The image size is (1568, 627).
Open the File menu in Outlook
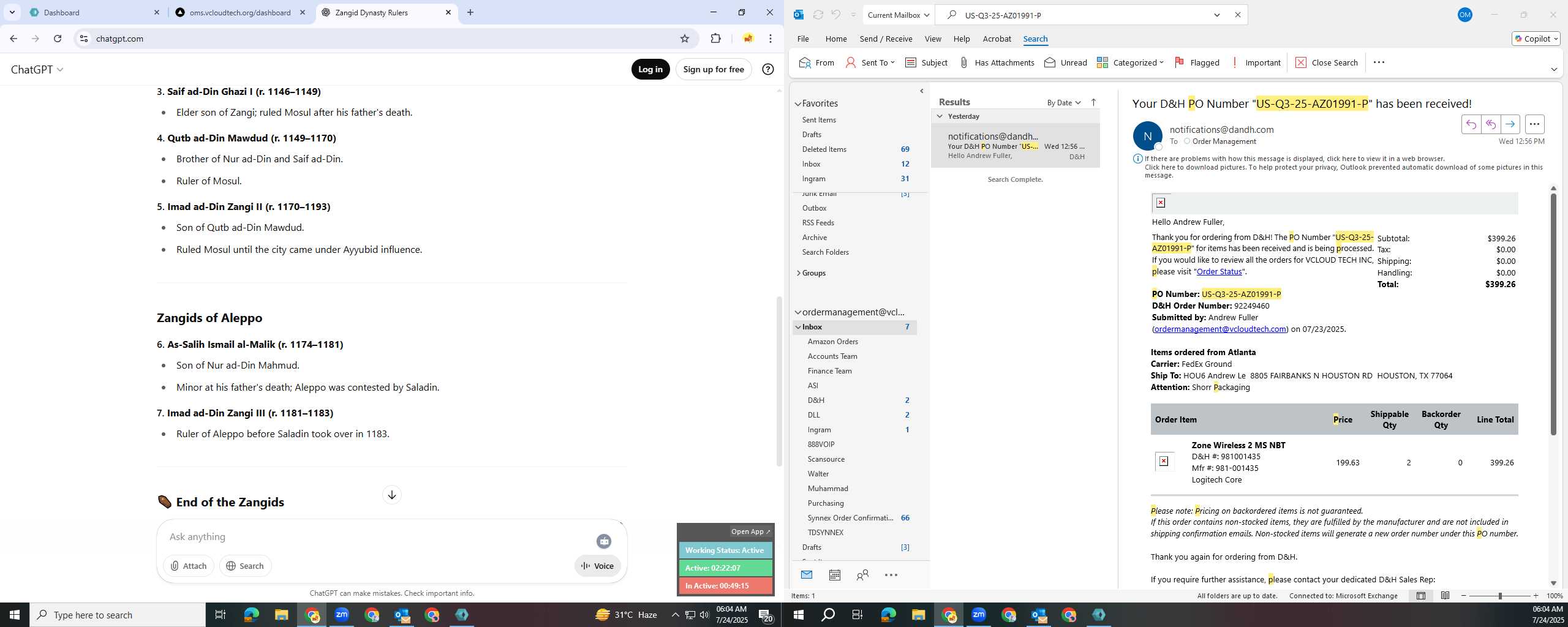[802, 39]
